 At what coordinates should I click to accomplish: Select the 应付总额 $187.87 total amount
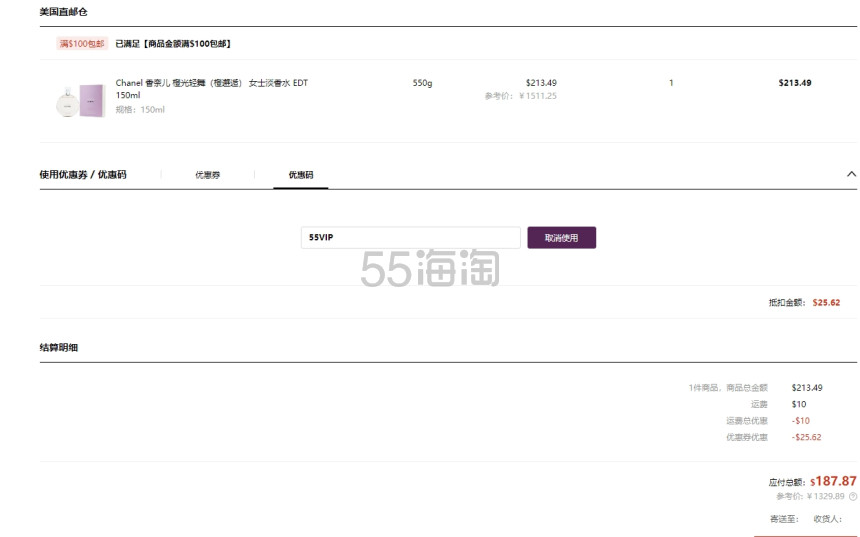pos(833,481)
